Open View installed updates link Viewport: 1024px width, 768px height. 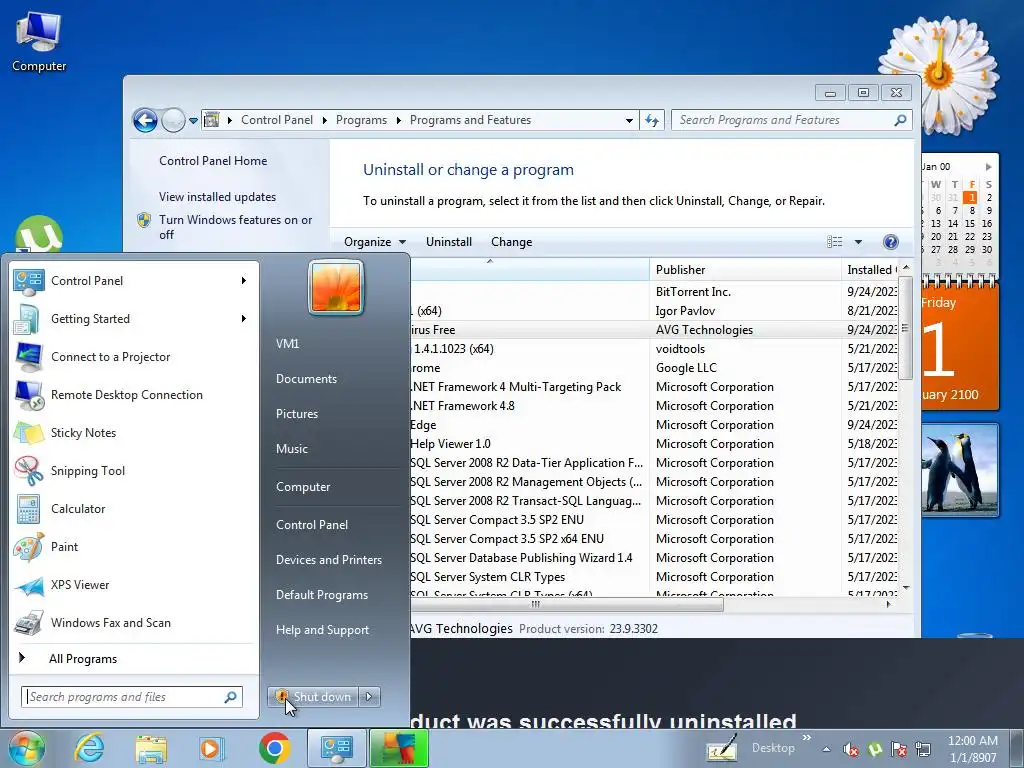pos(217,197)
